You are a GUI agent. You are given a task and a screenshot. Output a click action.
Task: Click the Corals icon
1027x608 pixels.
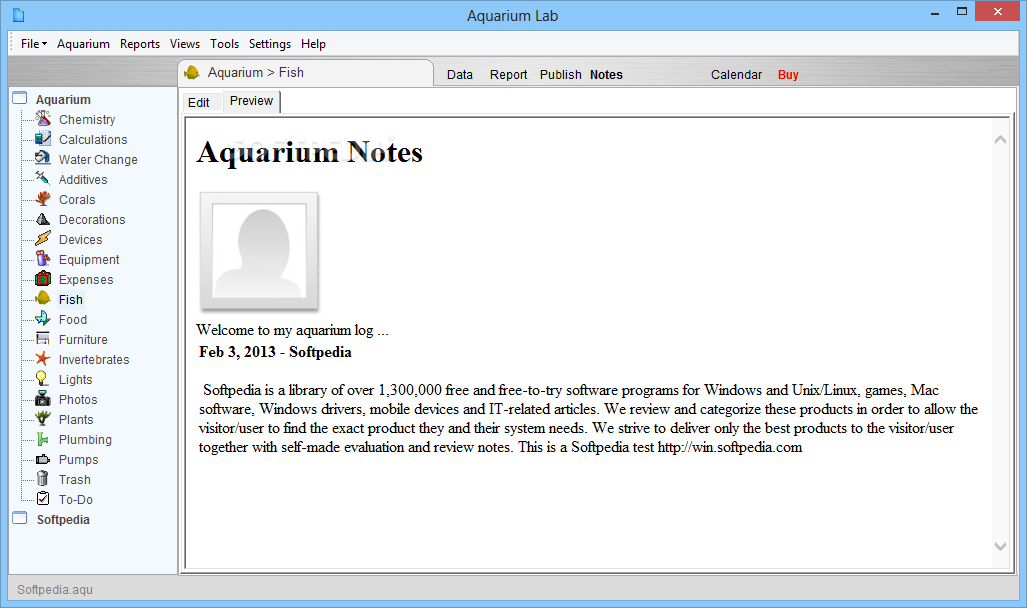43,199
